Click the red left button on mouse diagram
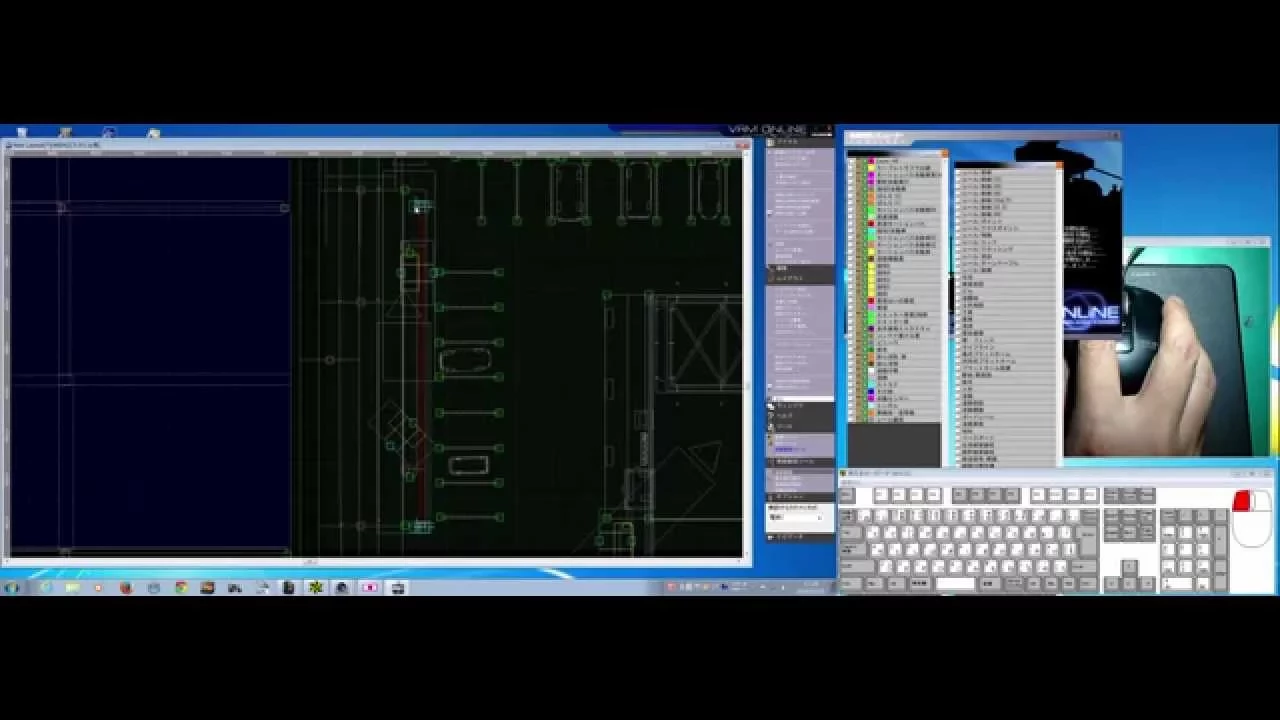Viewport: 1280px width, 720px height. 1241,501
